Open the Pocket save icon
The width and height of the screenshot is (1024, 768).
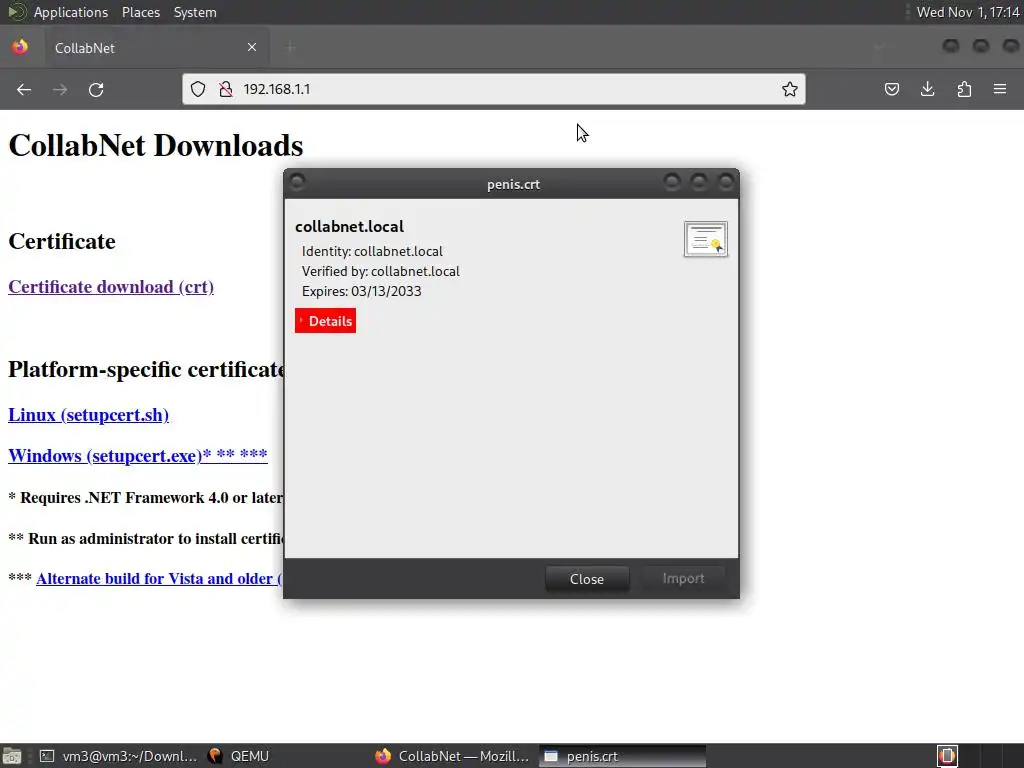[x=891, y=89]
